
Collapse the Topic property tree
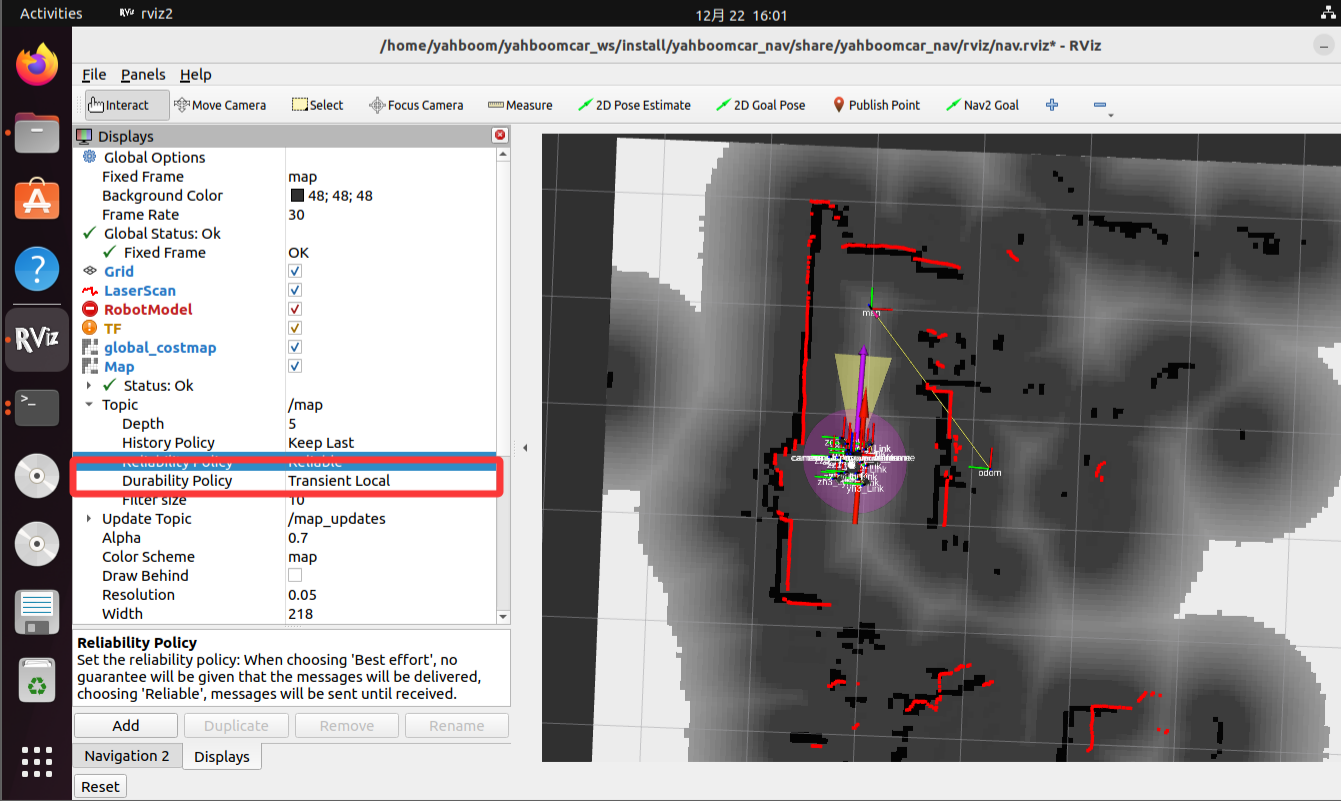coord(90,405)
